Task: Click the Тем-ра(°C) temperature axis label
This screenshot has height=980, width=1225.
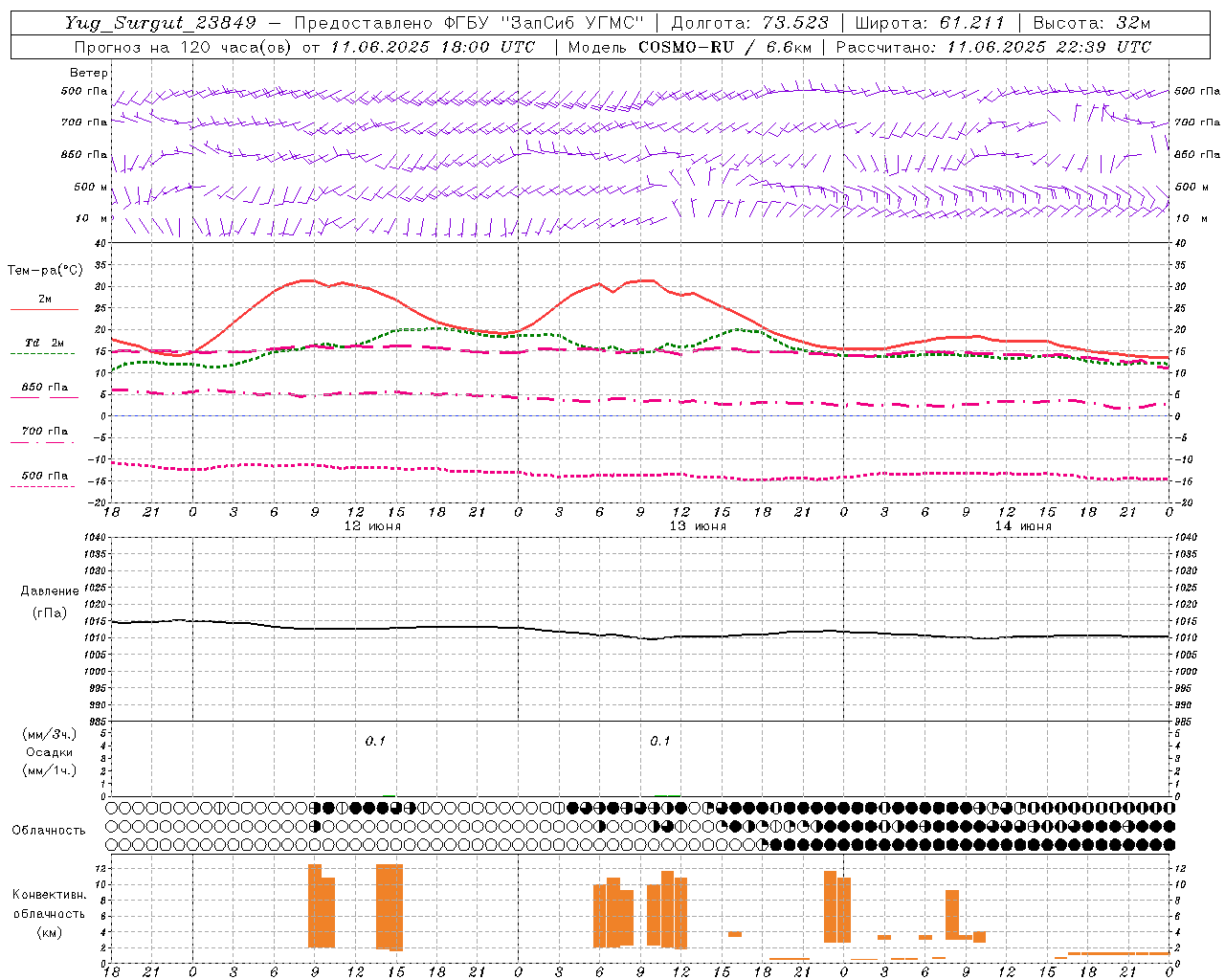Action: [45, 271]
